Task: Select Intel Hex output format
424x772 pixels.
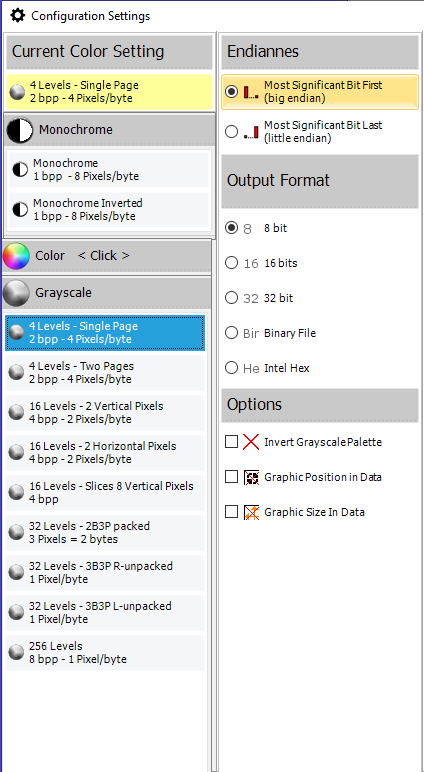Action: [231, 368]
